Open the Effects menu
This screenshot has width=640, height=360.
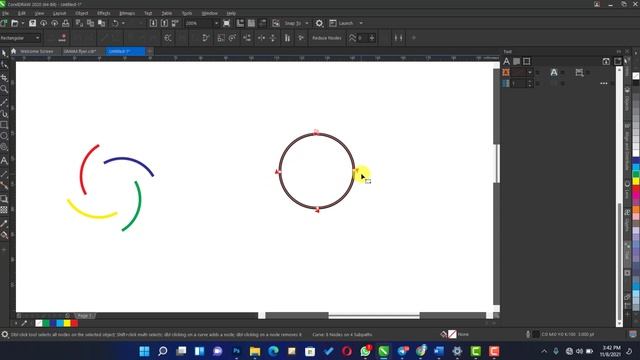(x=104, y=13)
